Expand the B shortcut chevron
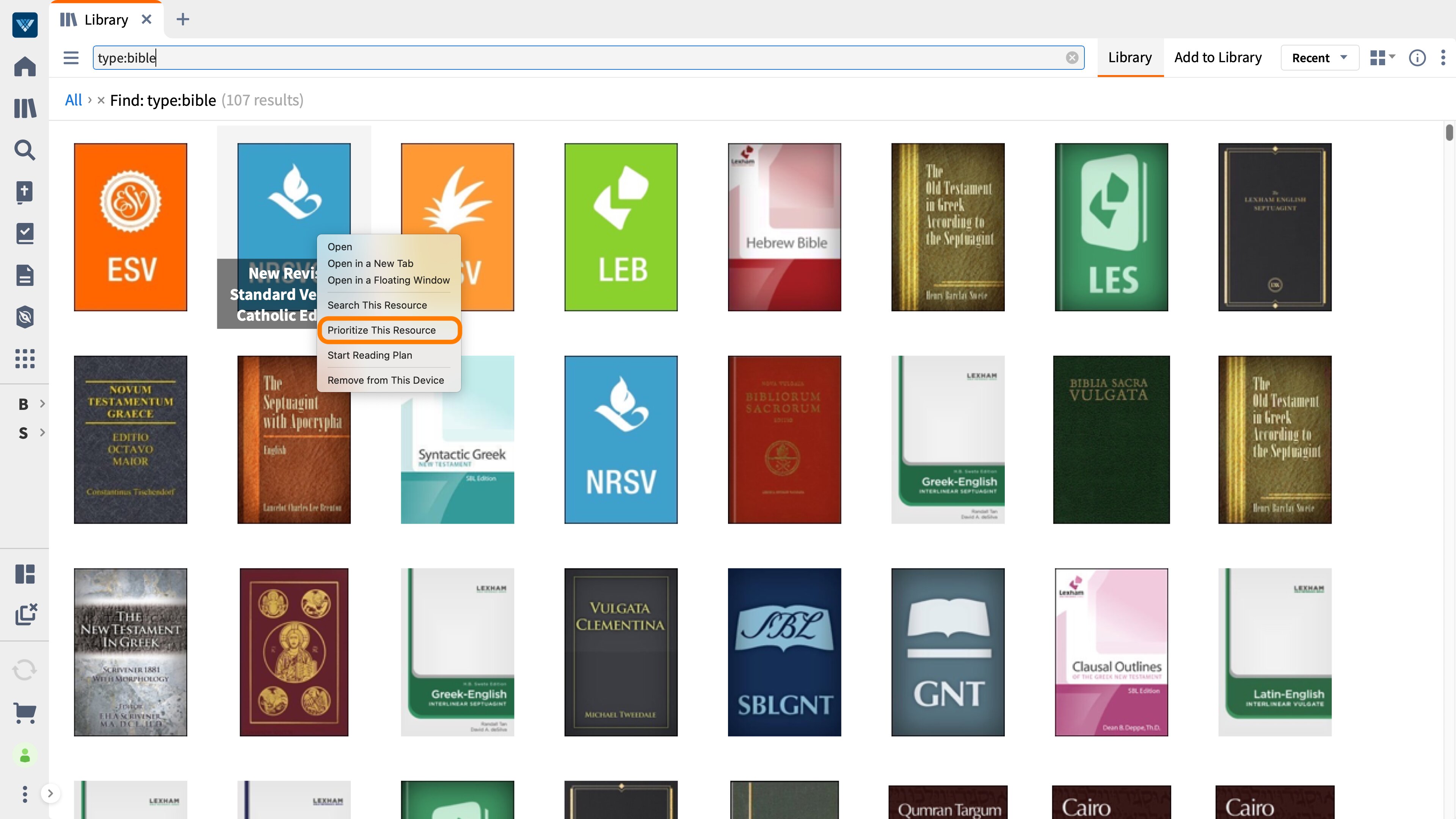The height and width of the screenshot is (819, 1456). (x=42, y=403)
